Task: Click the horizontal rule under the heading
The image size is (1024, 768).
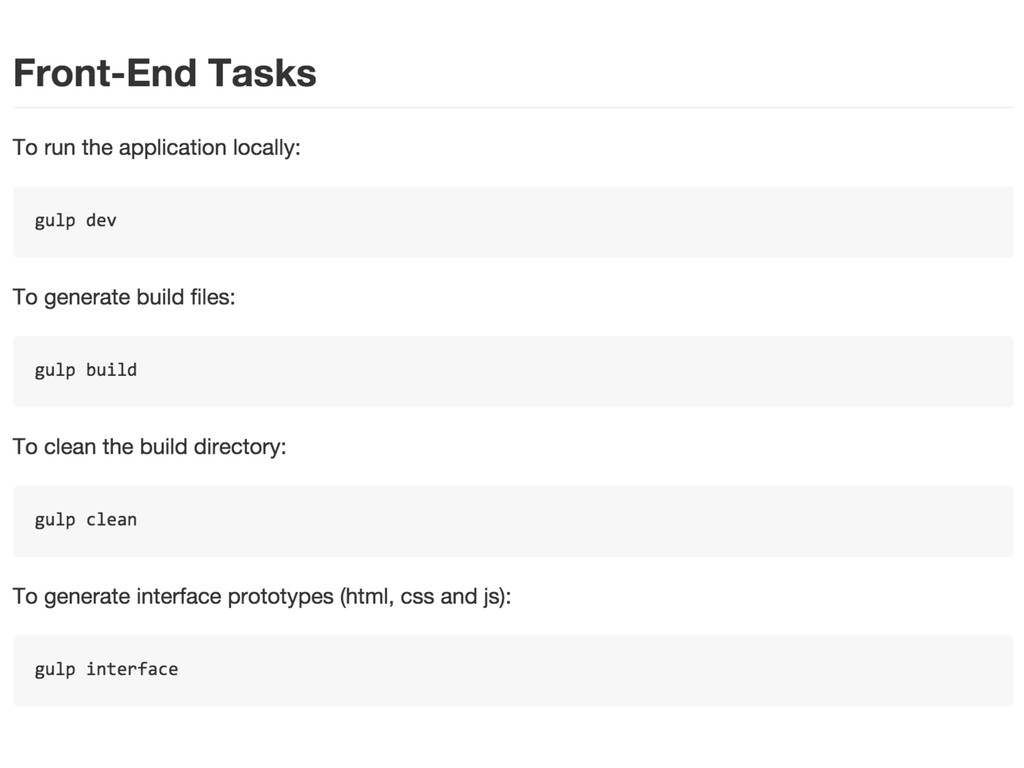Action: (513, 107)
